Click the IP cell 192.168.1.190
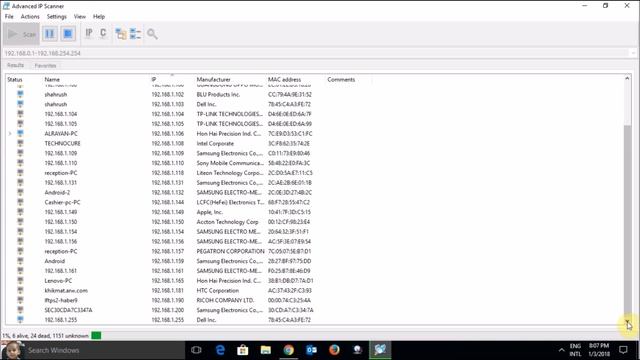 pos(168,300)
